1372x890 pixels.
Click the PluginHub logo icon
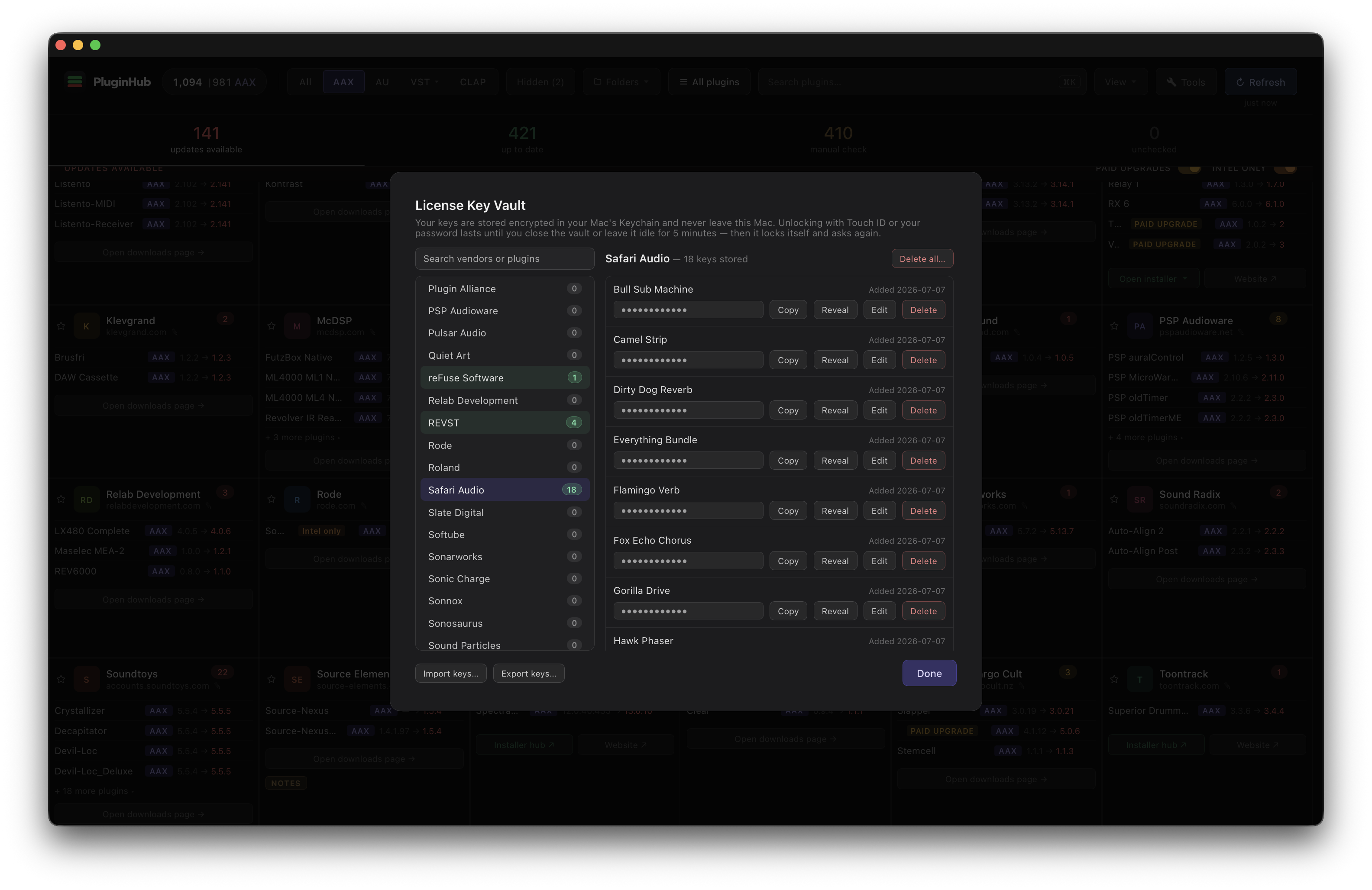tap(75, 81)
